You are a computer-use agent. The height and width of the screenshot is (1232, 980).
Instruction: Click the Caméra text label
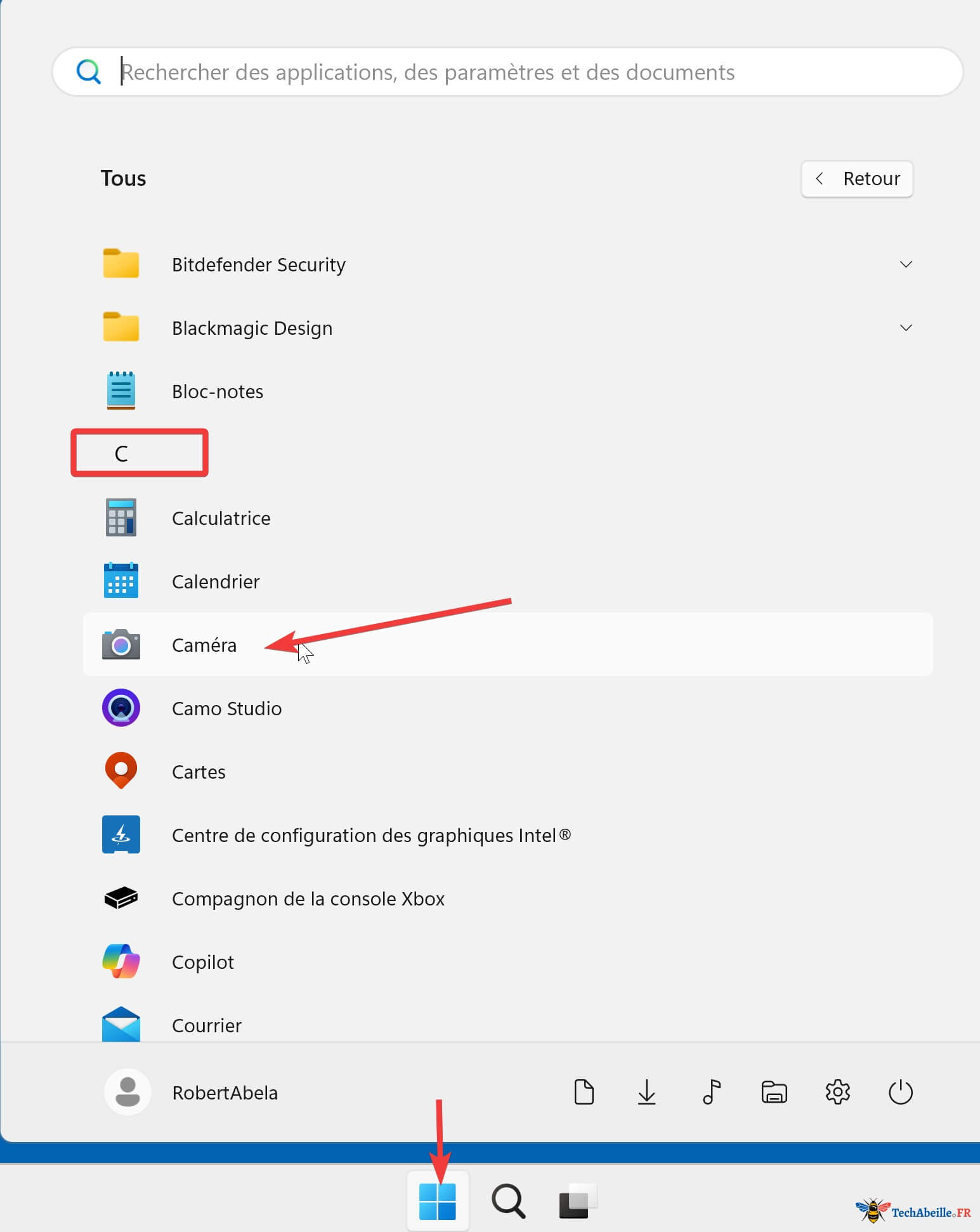tap(204, 645)
